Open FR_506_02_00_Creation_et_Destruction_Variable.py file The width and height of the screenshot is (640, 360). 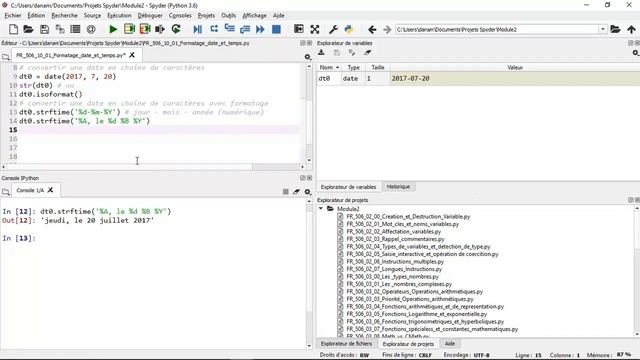pos(408,216)
